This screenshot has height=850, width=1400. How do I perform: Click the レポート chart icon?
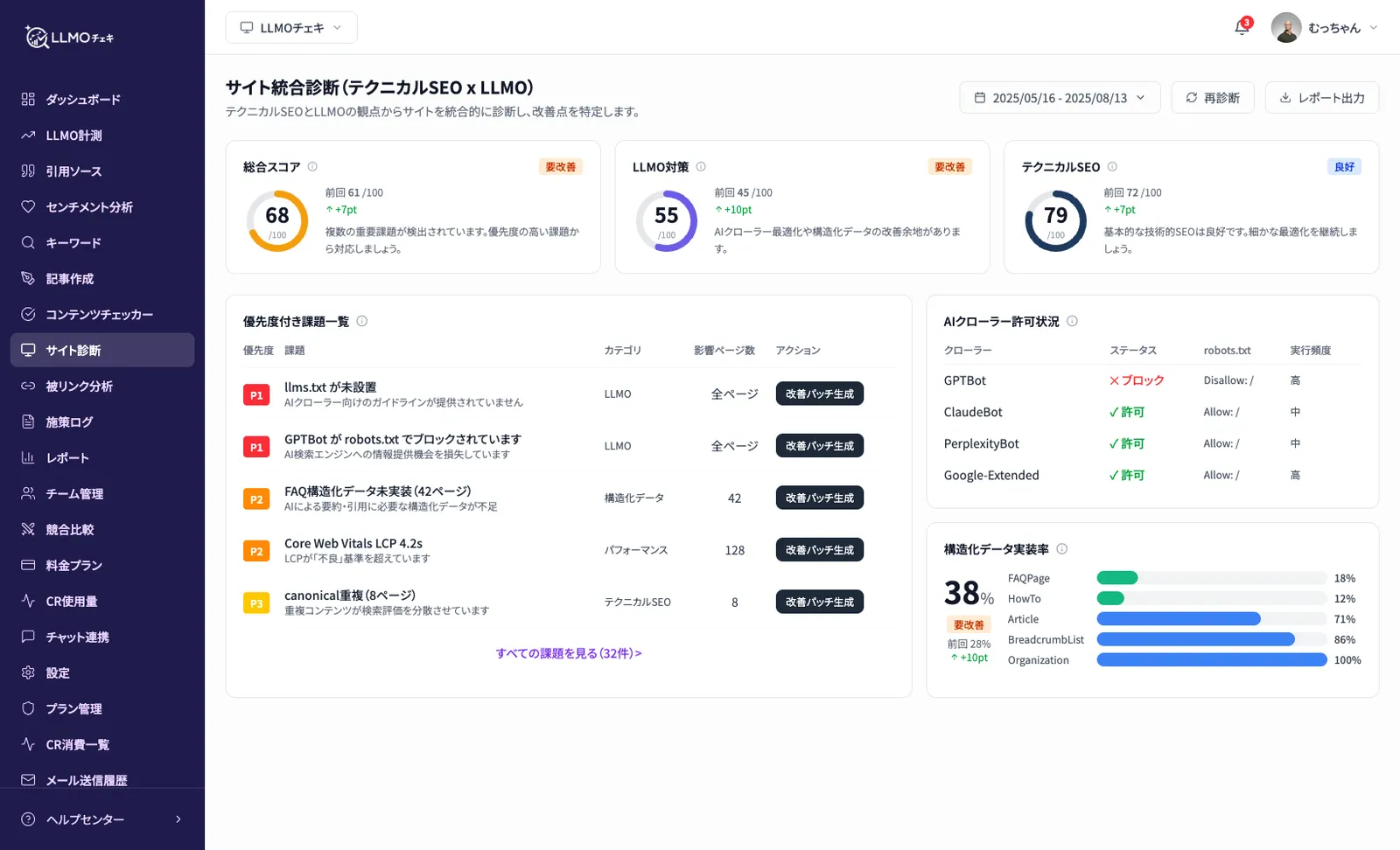click(x=28, y=457)
